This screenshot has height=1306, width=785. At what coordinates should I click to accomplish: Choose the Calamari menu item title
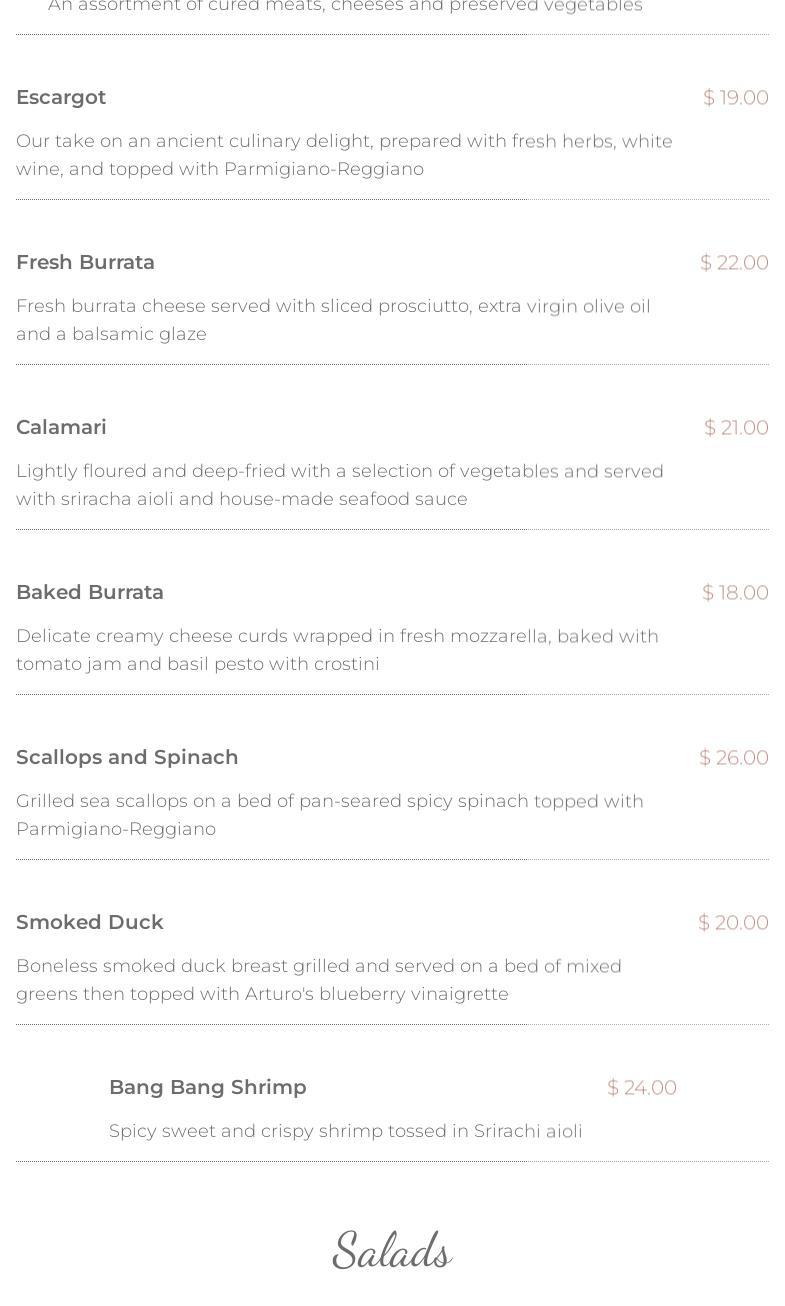coord(61,427)
